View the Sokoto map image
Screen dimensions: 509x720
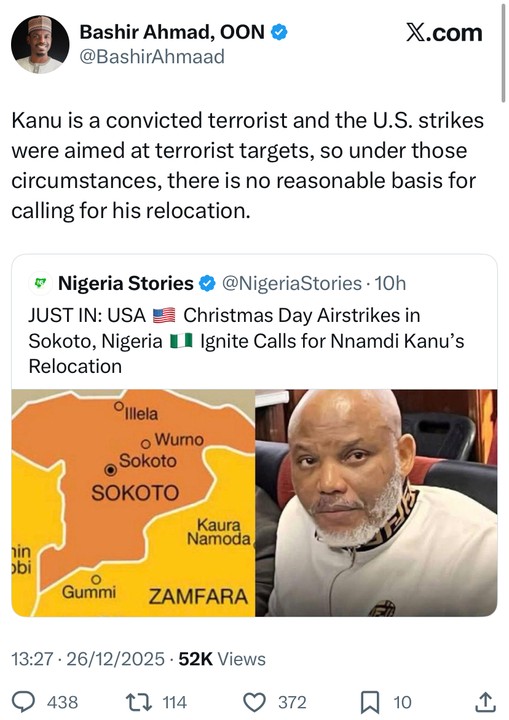tap(133, 503)
